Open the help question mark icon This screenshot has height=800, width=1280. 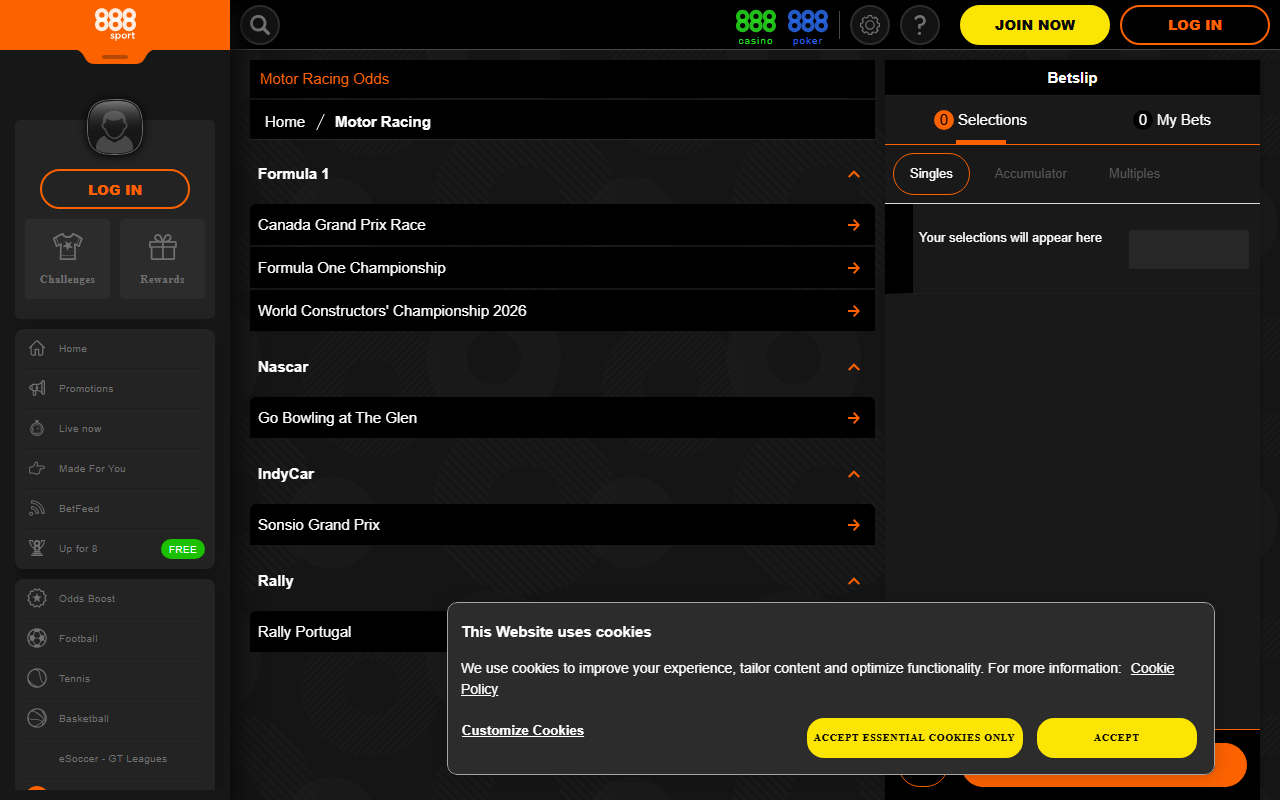[x=920, y=25]
